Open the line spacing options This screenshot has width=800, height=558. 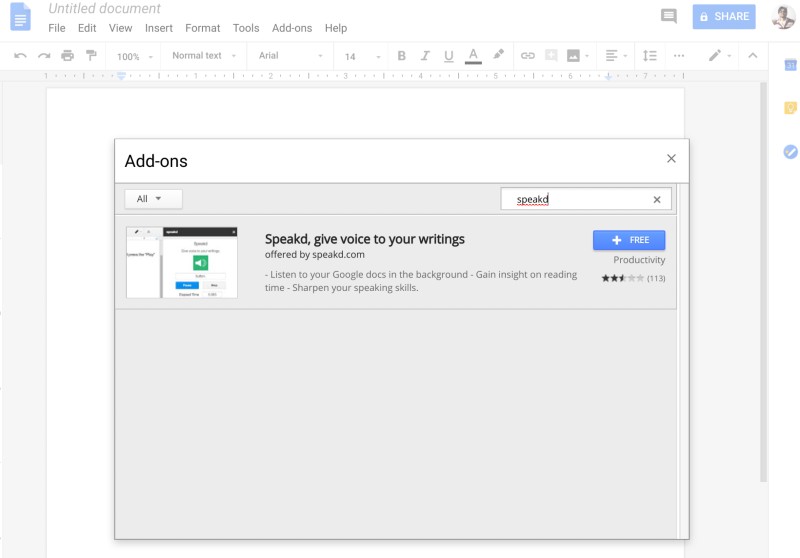[x=649, y=56]
